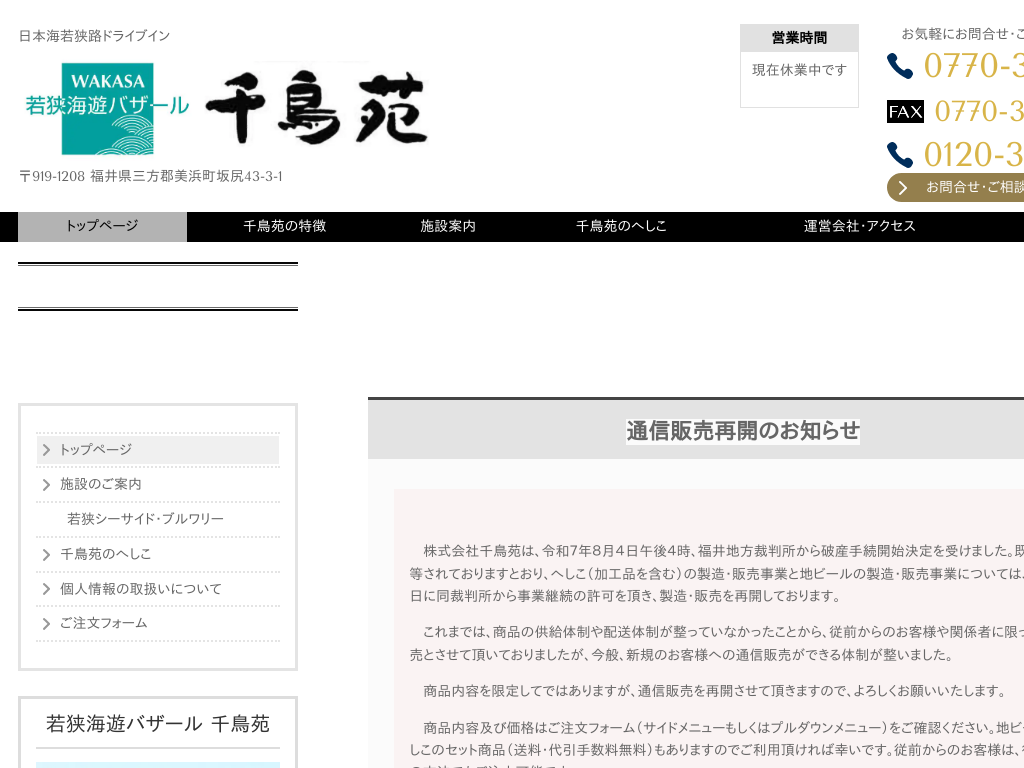Expand the 個人情報の取扱いについて sidebar entry
This screenshot has width=1024, height=768.
coord(139,589)
